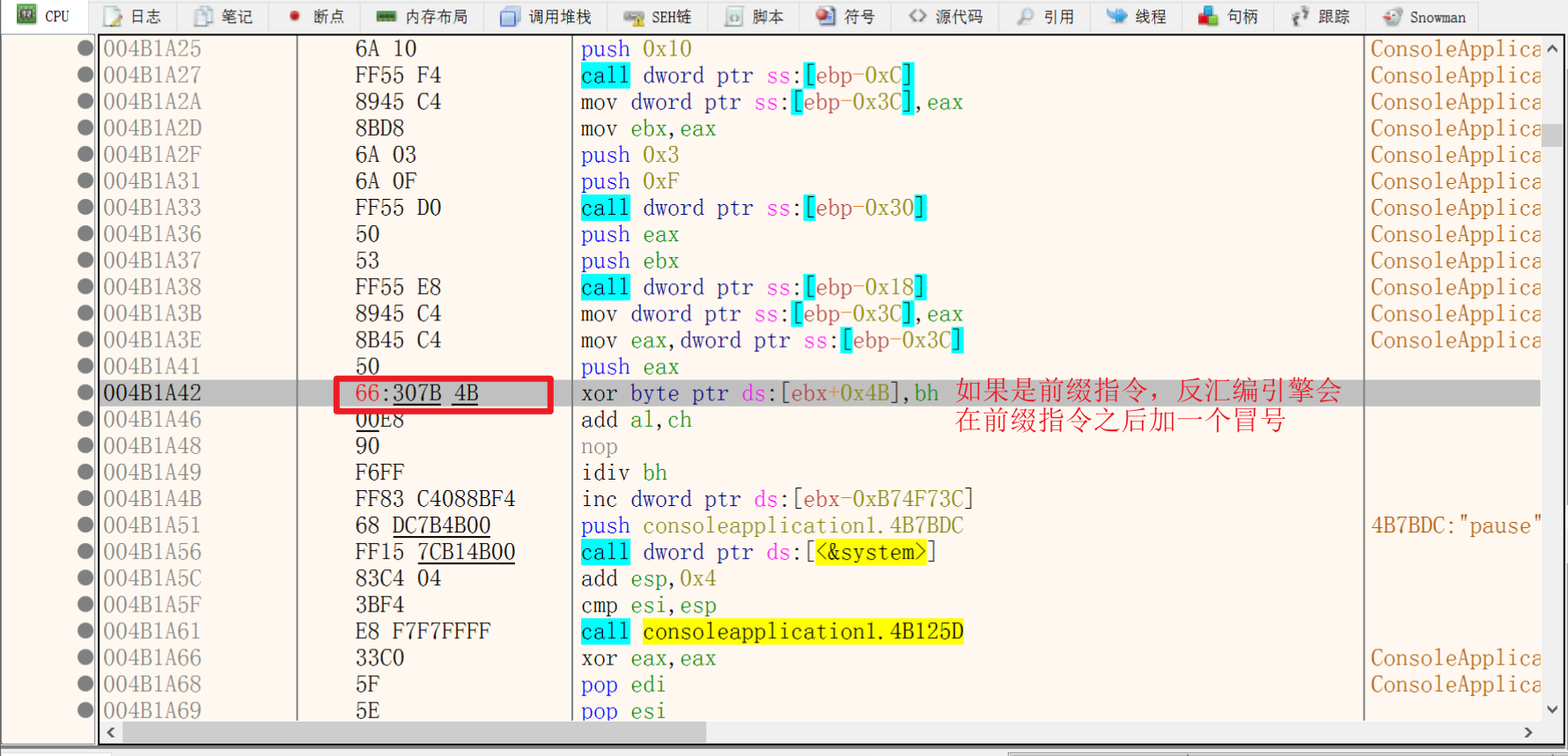
Task: Select 'call dword ptr ss:[ebp-0x18]' instruction
Action: click(x=754, y=287)
